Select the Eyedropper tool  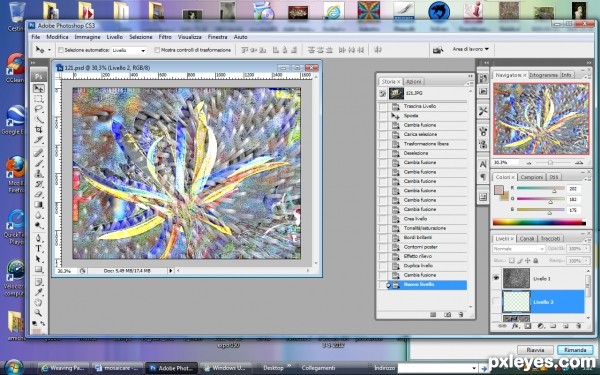[39, 292]
